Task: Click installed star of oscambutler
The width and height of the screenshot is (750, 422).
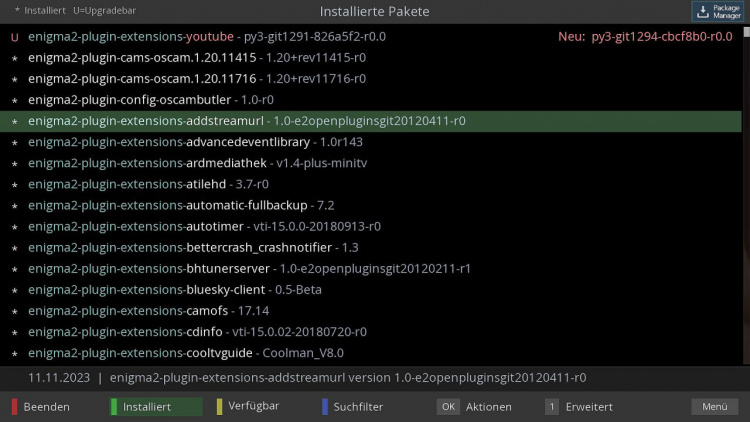Action: pyautogui.click(x=15, y=100)
